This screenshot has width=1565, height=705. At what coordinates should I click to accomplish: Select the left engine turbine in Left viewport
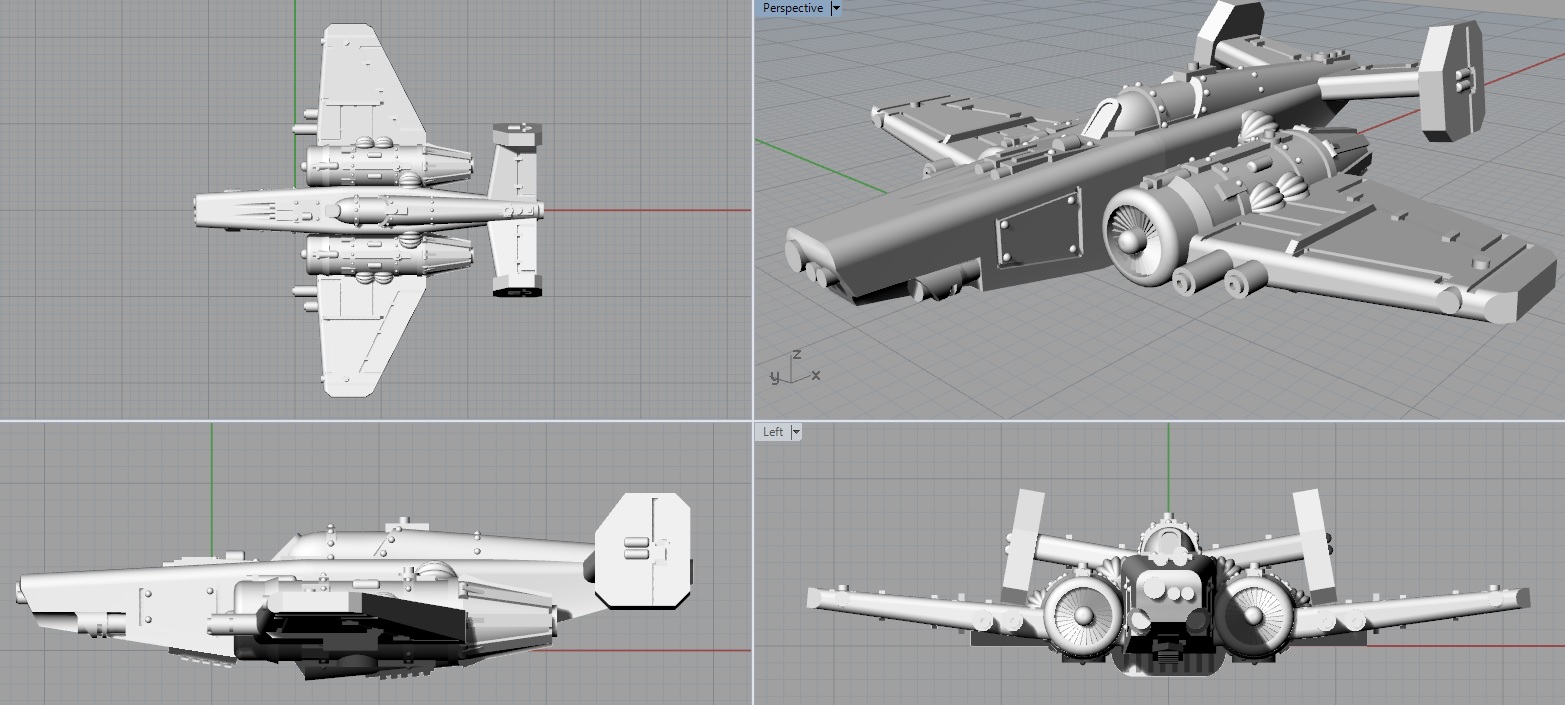1074,614
